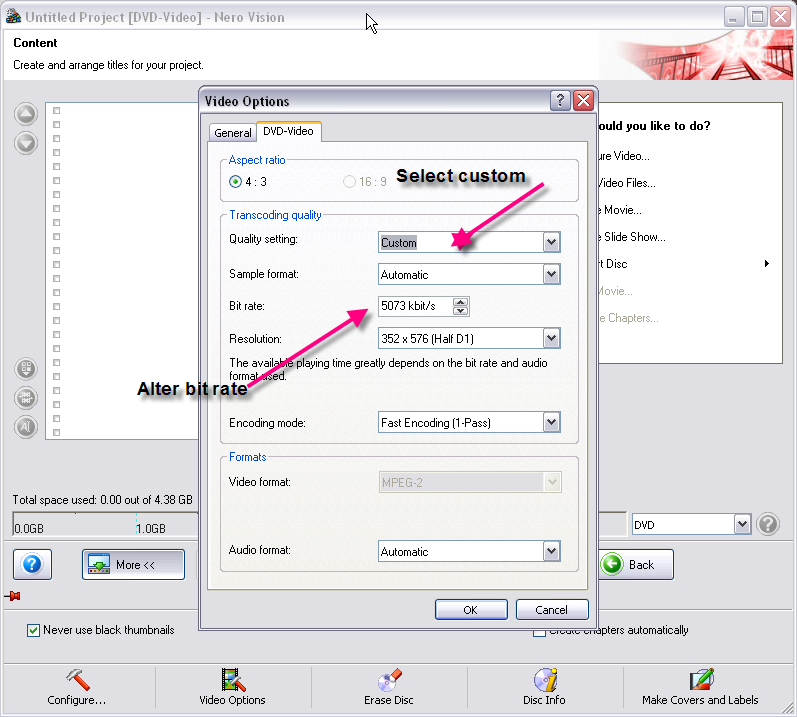This screenshot has width=797, height=717.
Task: Open the Resolution dropdown
Action: 551,338
